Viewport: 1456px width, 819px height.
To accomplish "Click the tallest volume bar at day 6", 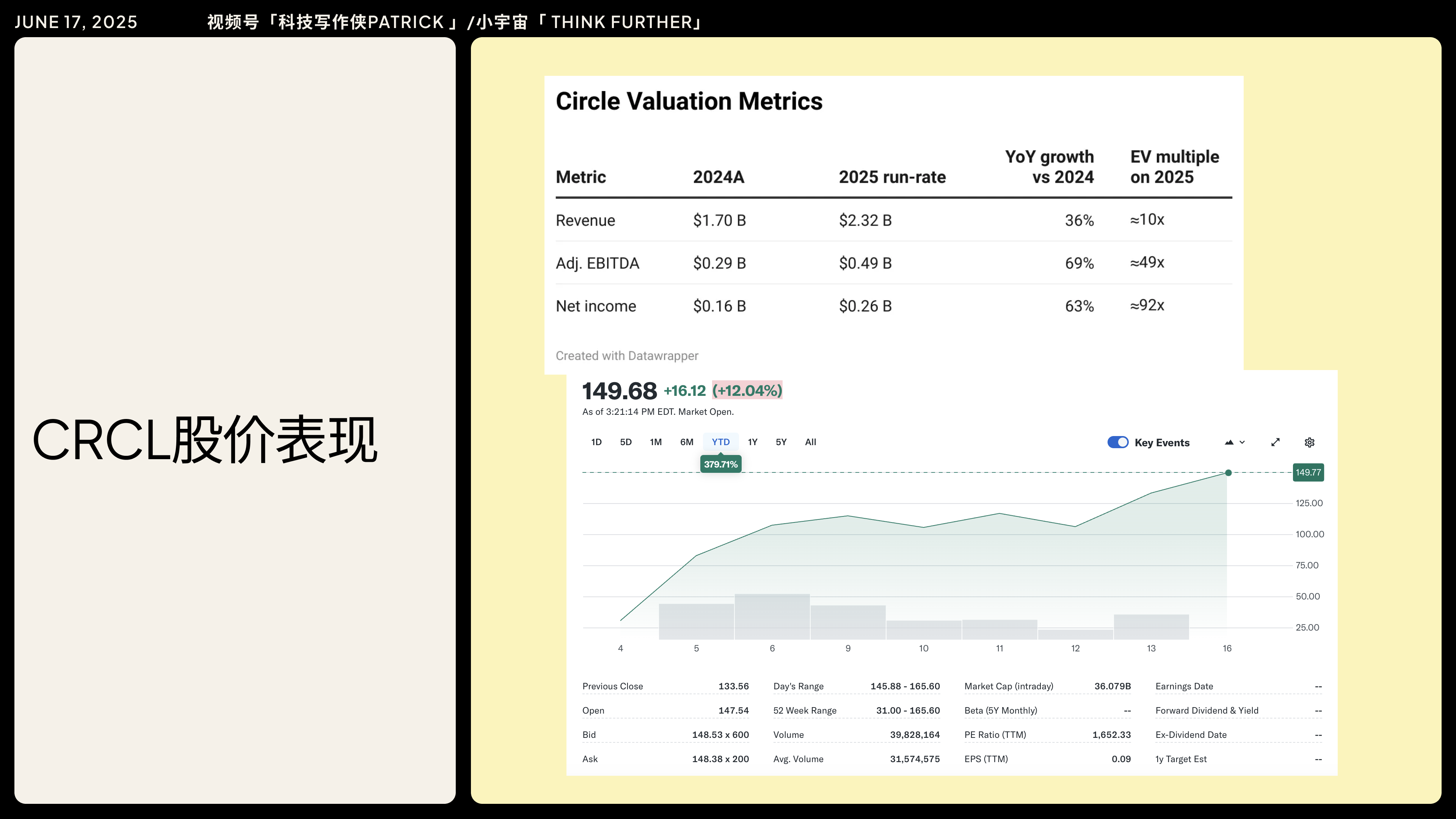I will pyautogui.click(x=772, y=616).
